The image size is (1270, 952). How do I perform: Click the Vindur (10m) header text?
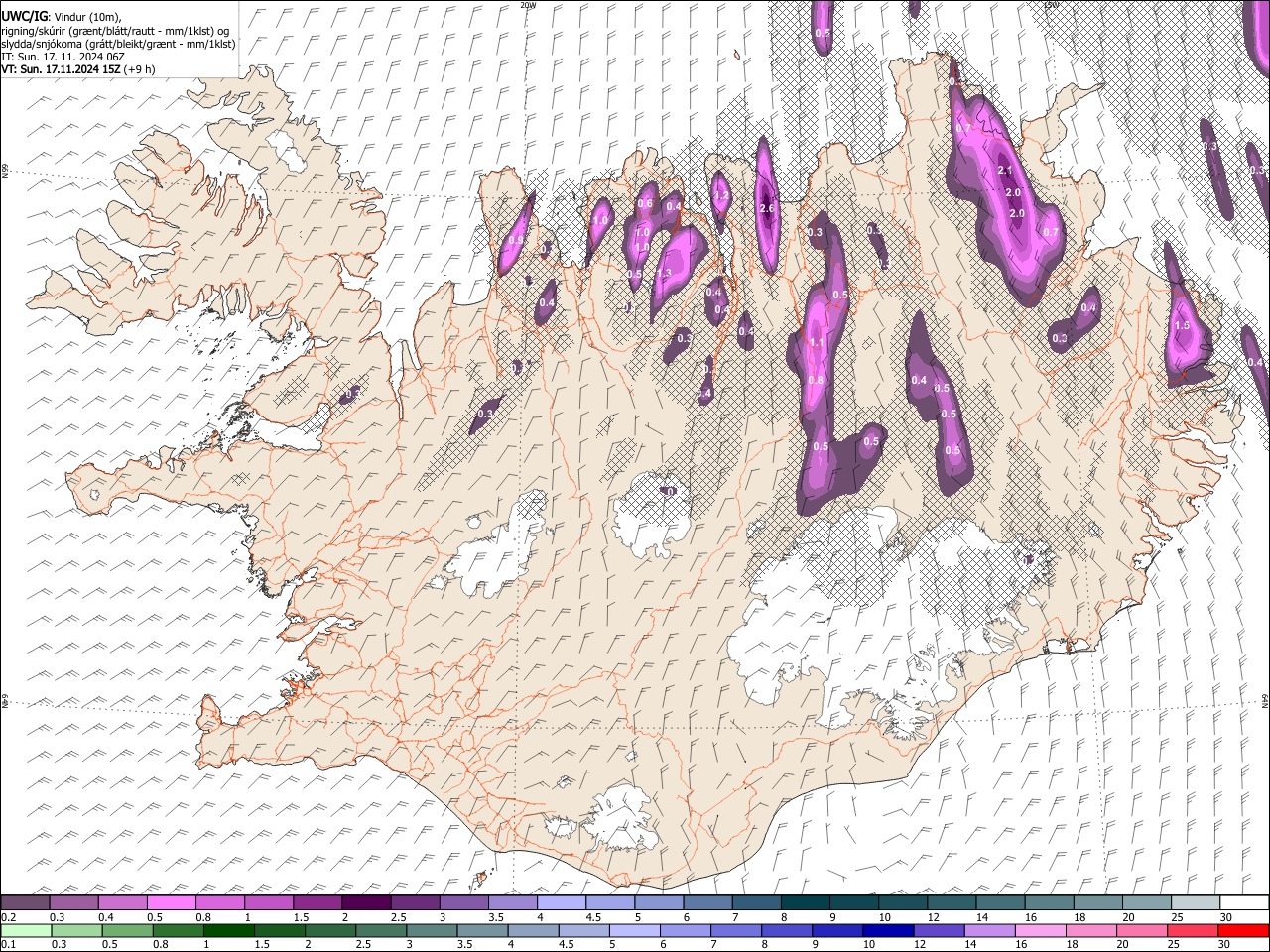85,16
